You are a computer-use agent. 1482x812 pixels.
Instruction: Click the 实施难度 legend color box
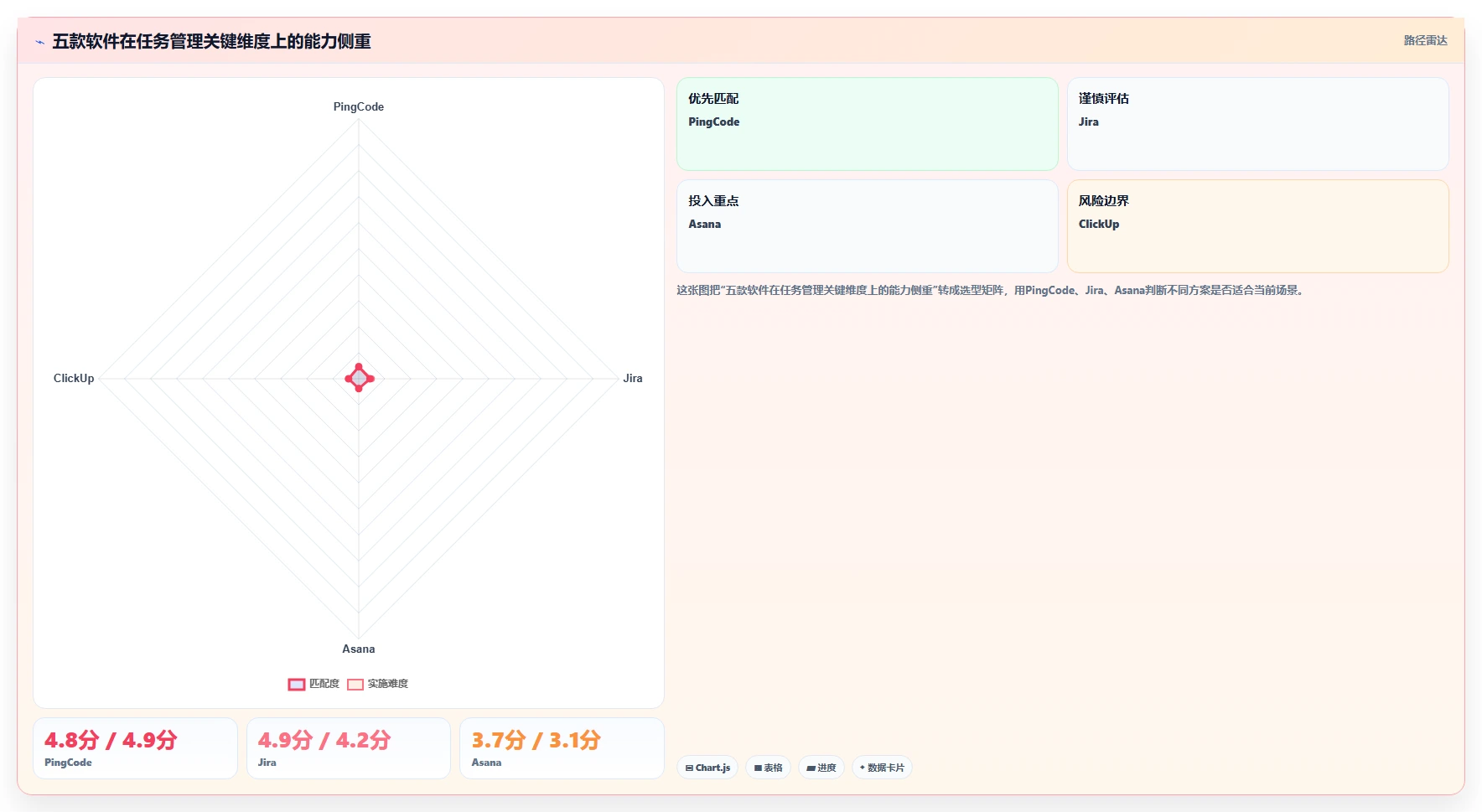click(x=355, y=685)
